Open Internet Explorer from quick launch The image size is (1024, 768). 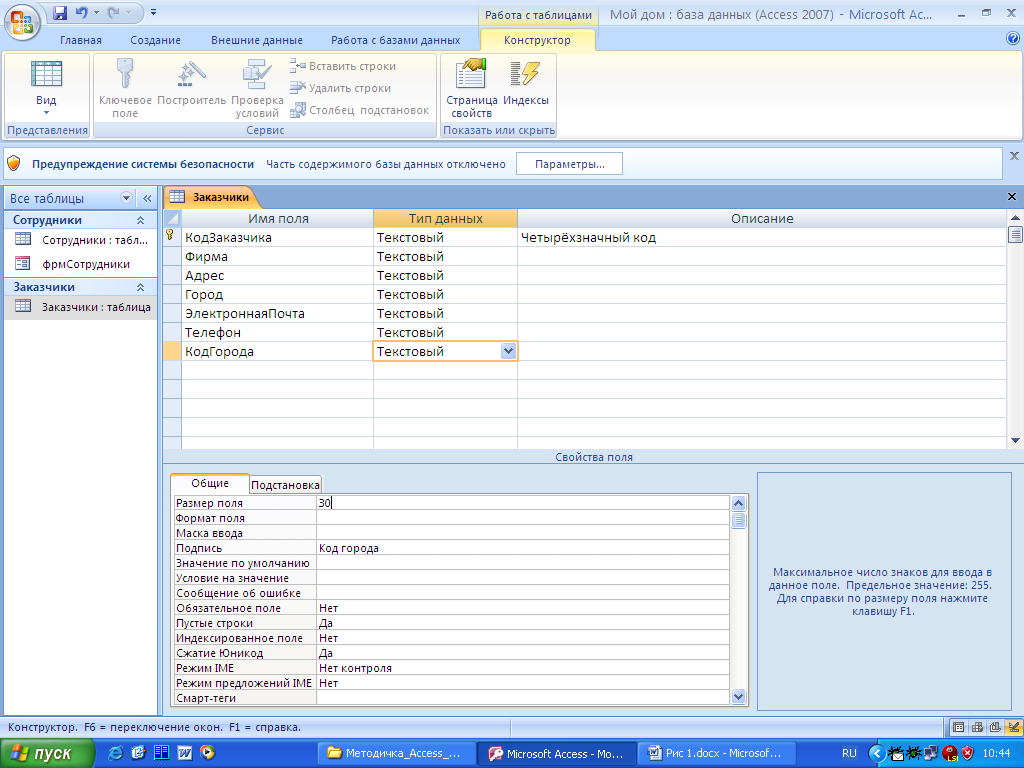115,753
